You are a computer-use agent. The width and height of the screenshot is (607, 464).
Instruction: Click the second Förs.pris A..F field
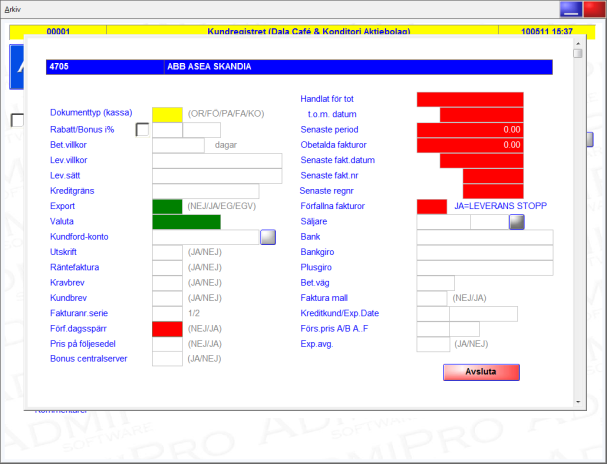click(x=465, y=329)
